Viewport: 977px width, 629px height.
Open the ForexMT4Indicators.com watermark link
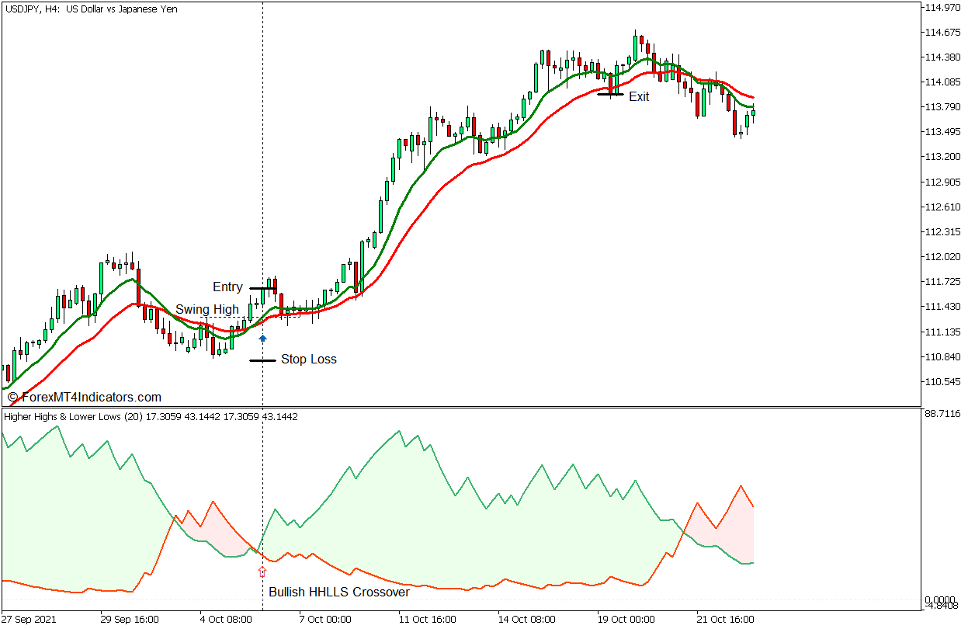click(x=85, y=397)
